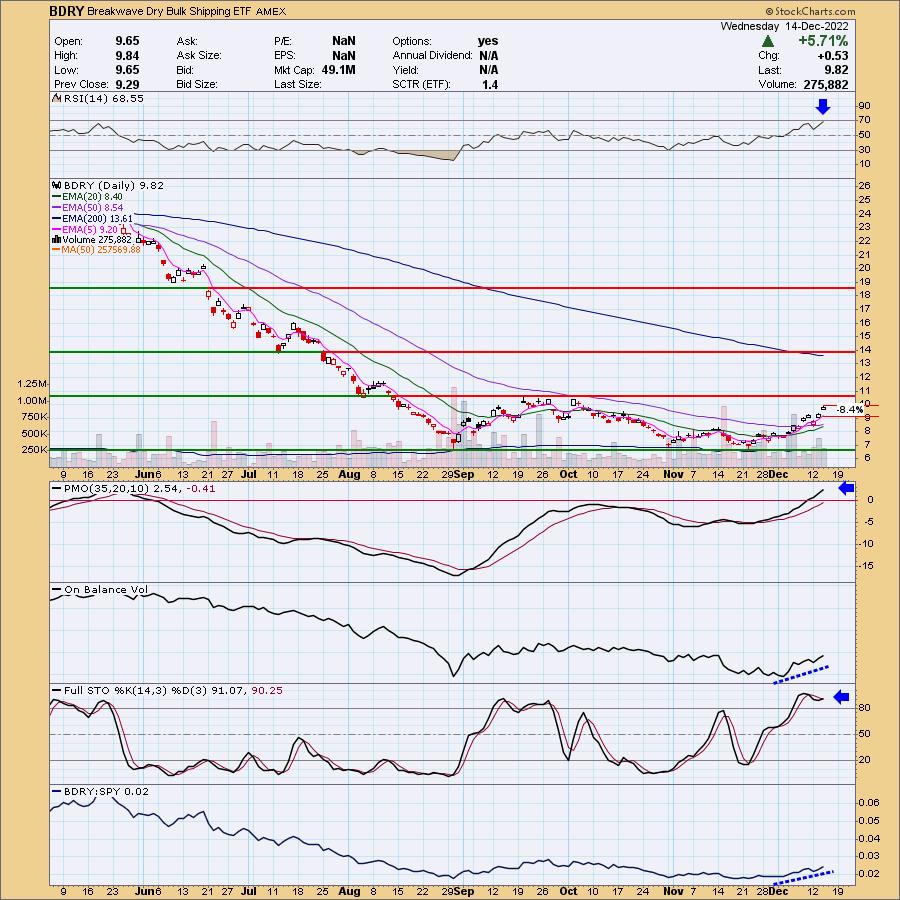
Task: Click the High value 9.84
Action: 127,56
